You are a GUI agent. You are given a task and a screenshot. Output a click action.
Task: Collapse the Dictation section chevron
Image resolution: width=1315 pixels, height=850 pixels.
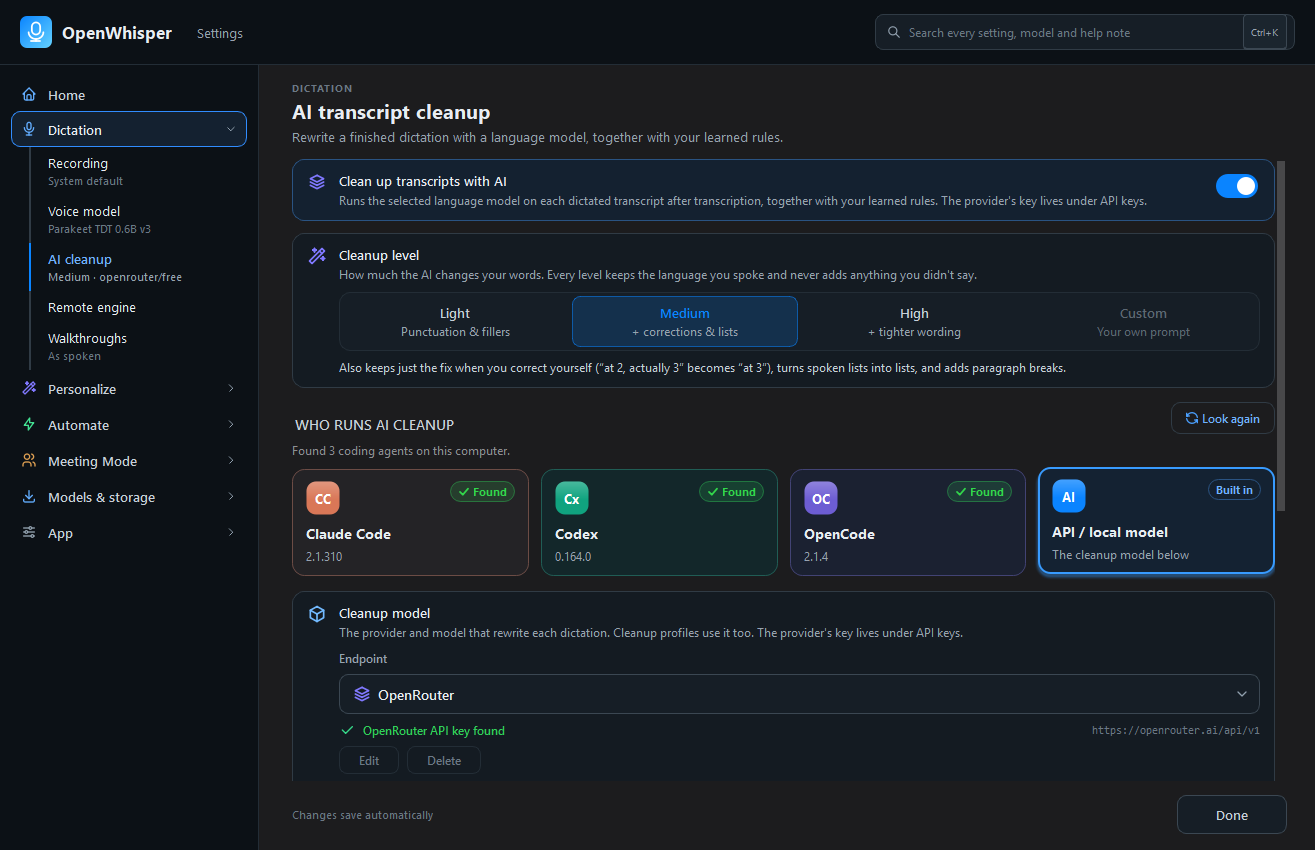pos(231,130)
